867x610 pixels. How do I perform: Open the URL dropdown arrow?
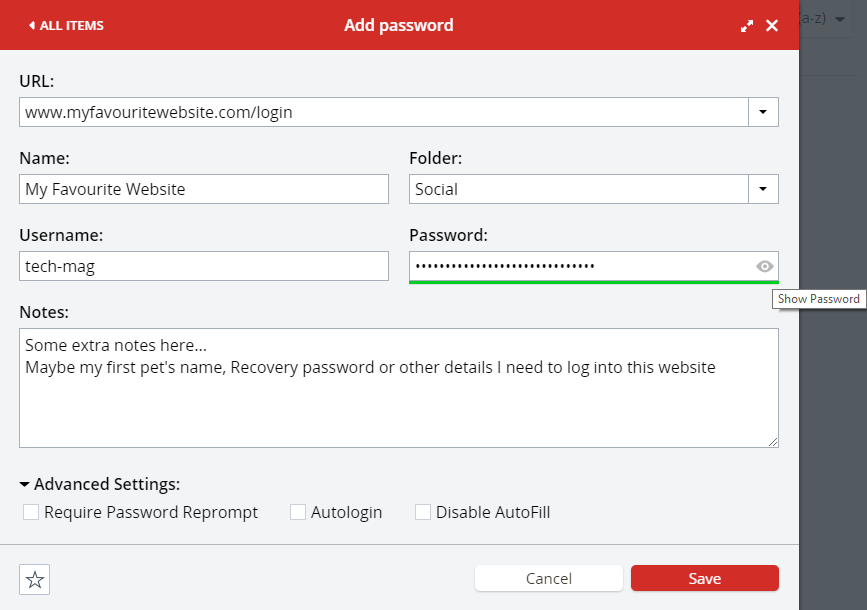(x=763, y=112)
